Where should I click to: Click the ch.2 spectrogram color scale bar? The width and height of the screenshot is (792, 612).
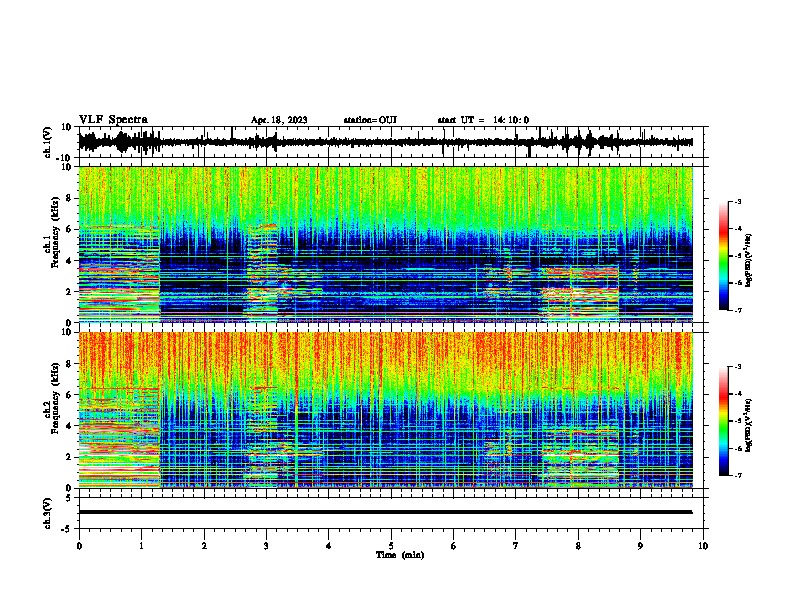724,421
